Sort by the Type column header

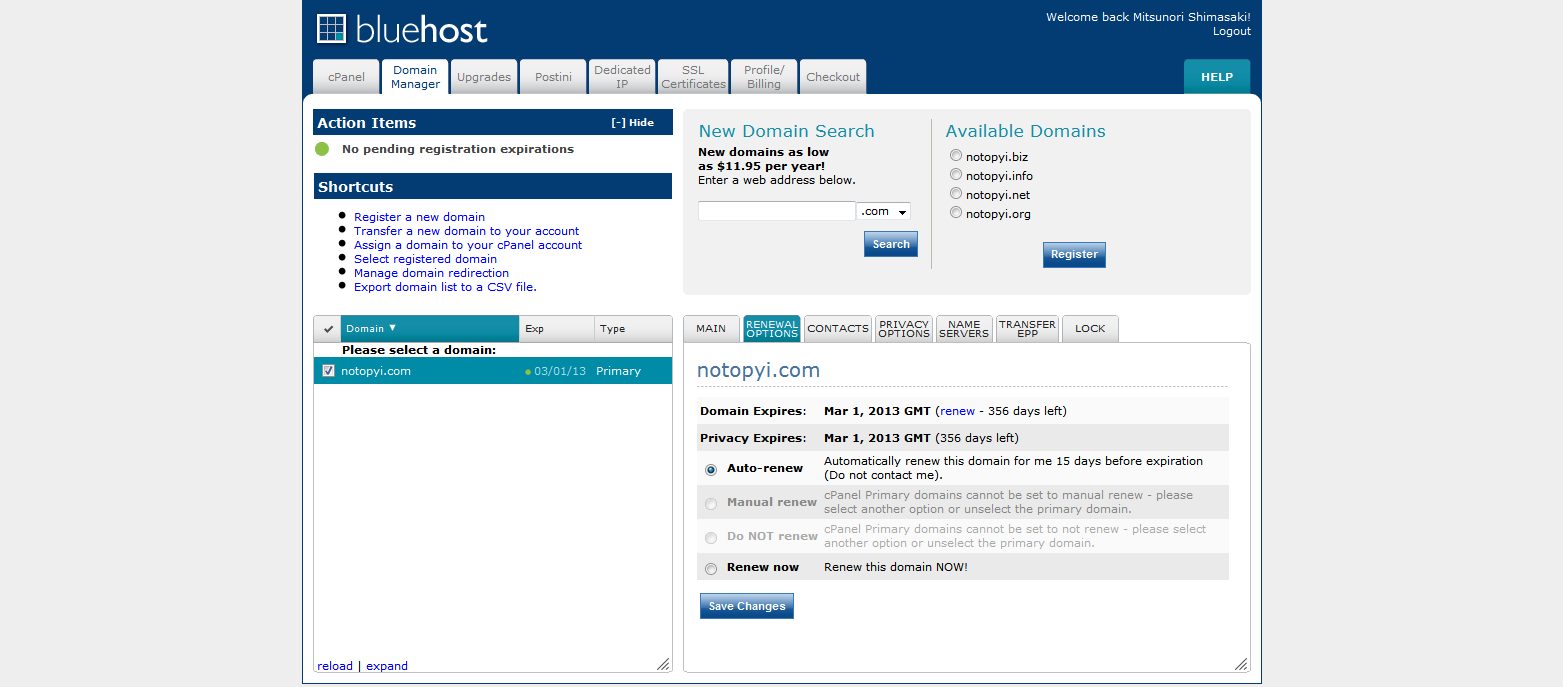[x=633, y=329]
